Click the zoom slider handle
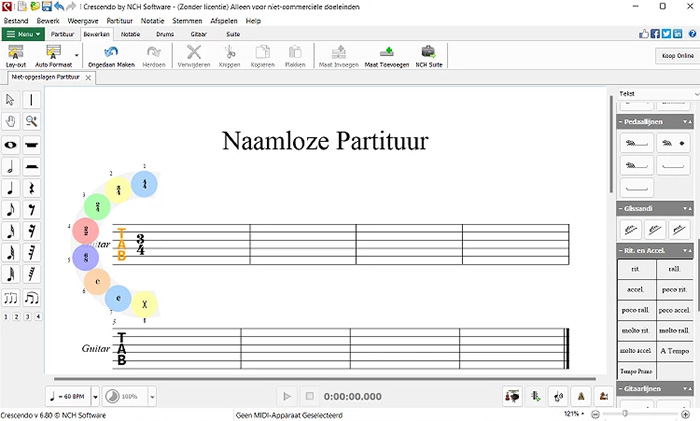Image resolution: width=700 pixels, height=421 pixels. coord(625,414)
